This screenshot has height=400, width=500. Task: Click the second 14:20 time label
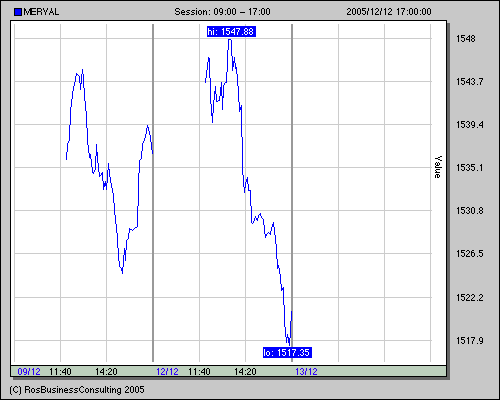245,372
